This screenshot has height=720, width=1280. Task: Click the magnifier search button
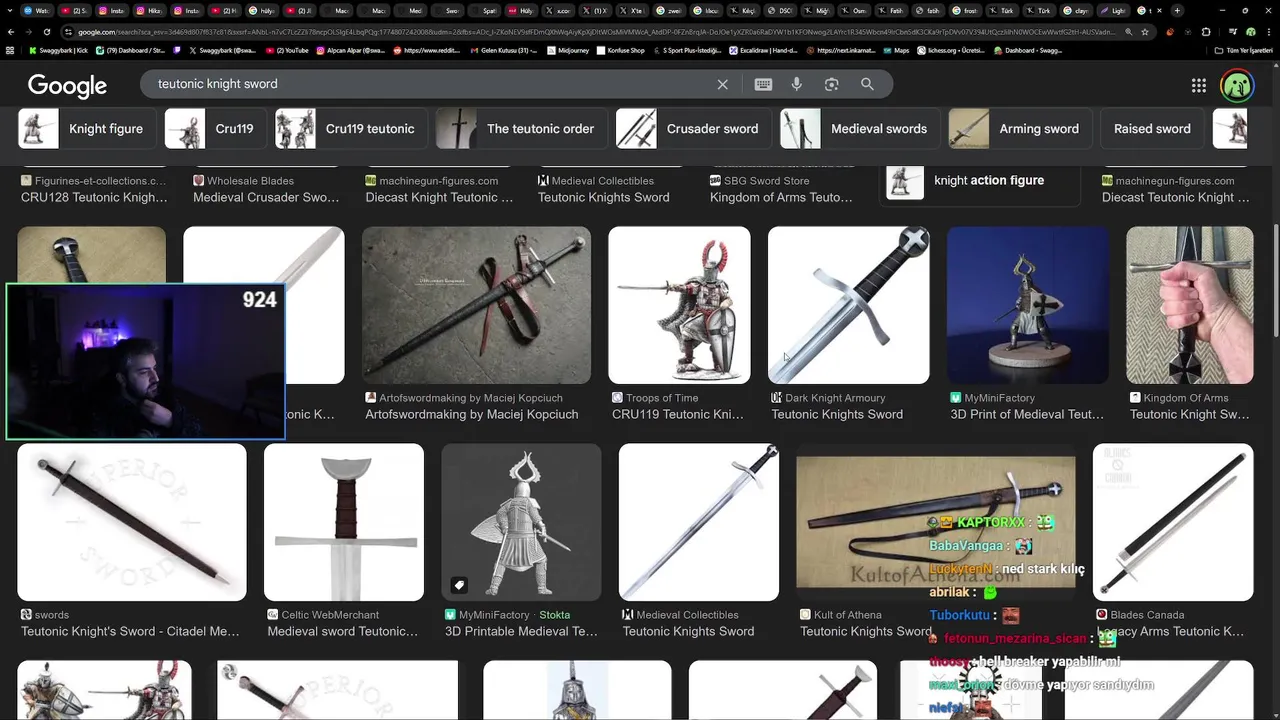(x=867, y=85)
